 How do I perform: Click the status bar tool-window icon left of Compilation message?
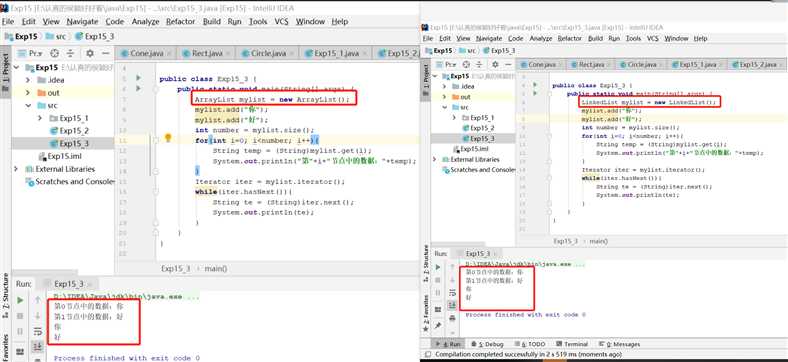click(427, 354)
